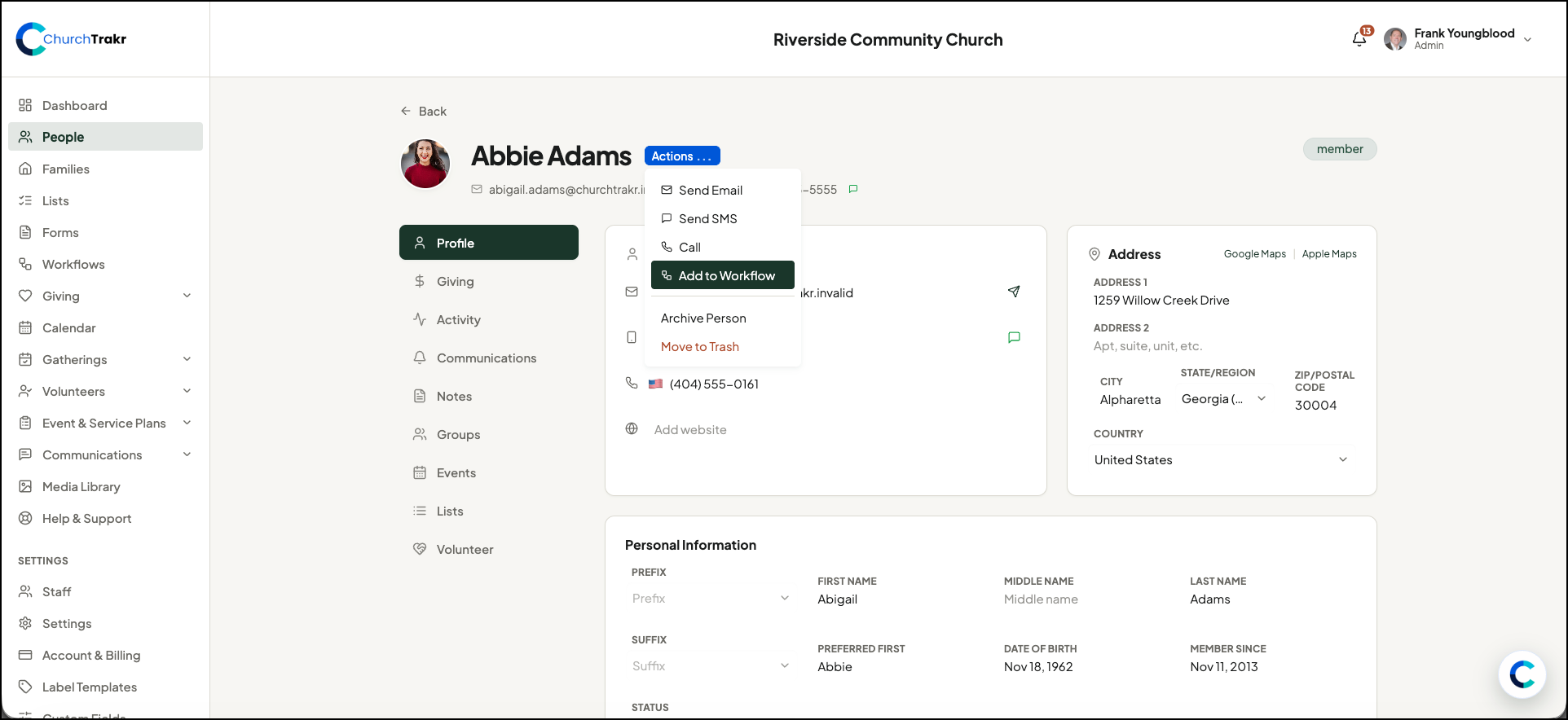Click the City field Alpharetta

pyautogui.click(x=1130, y=400)
